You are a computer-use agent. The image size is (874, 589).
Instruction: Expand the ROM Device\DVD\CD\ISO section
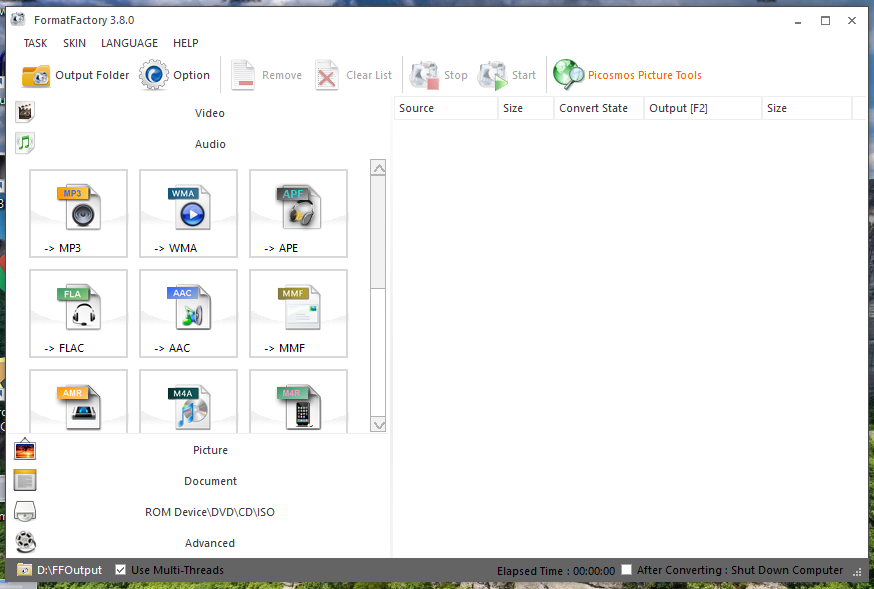[200, 512]
